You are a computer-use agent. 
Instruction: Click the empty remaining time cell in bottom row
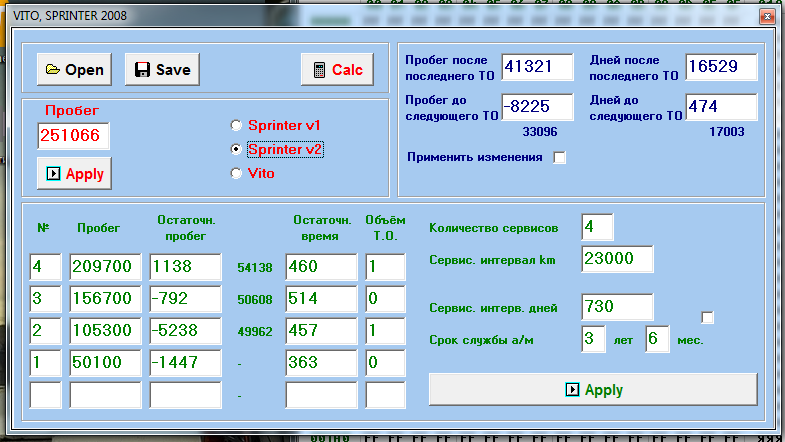pyautogui.click(x=321, y=395)
